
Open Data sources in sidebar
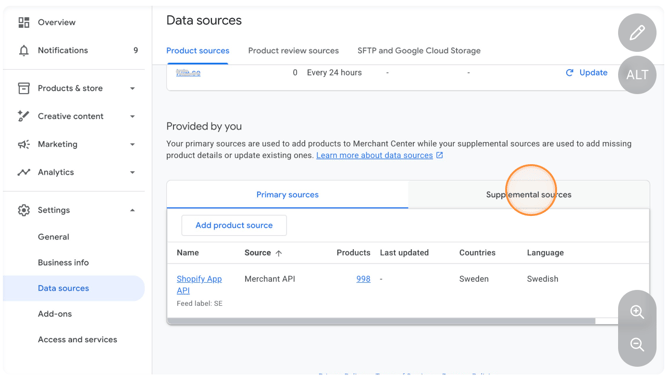pyautogui.click(x=74, y=288)
